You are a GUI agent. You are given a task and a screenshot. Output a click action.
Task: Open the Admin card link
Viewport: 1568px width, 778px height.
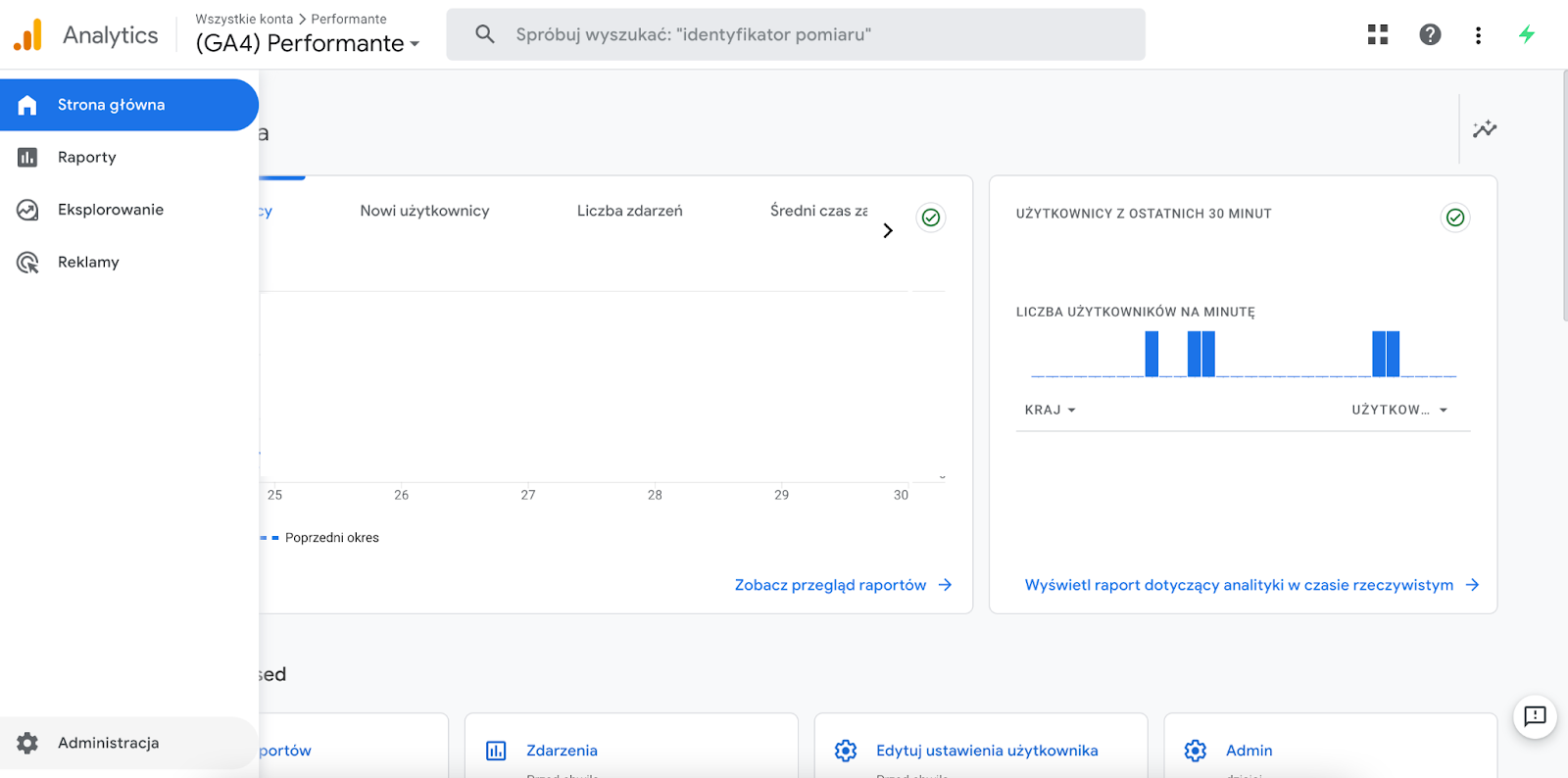tap(1249, 751)
